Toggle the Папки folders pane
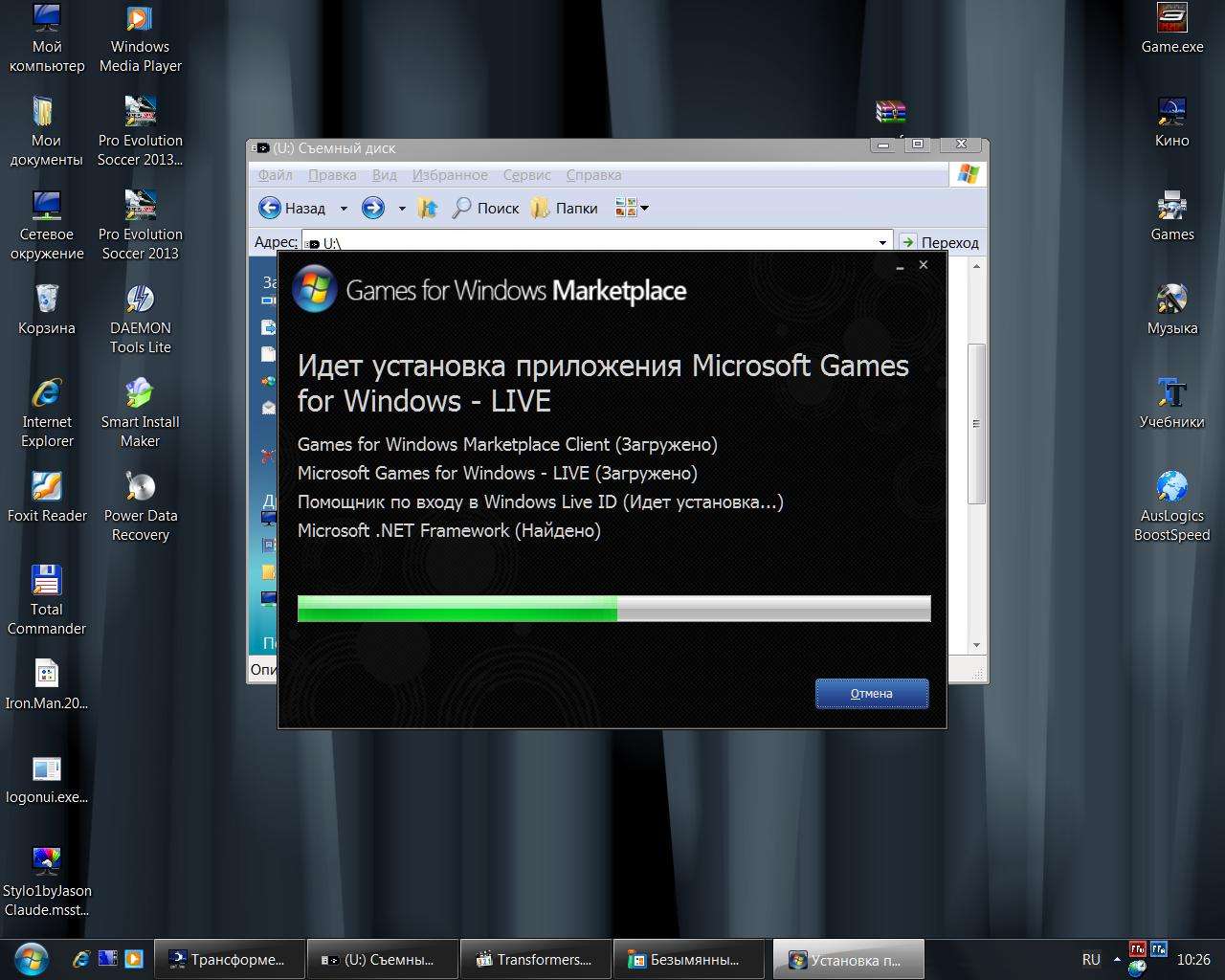The image size is (1225, 980). click(x=565, y=208)
